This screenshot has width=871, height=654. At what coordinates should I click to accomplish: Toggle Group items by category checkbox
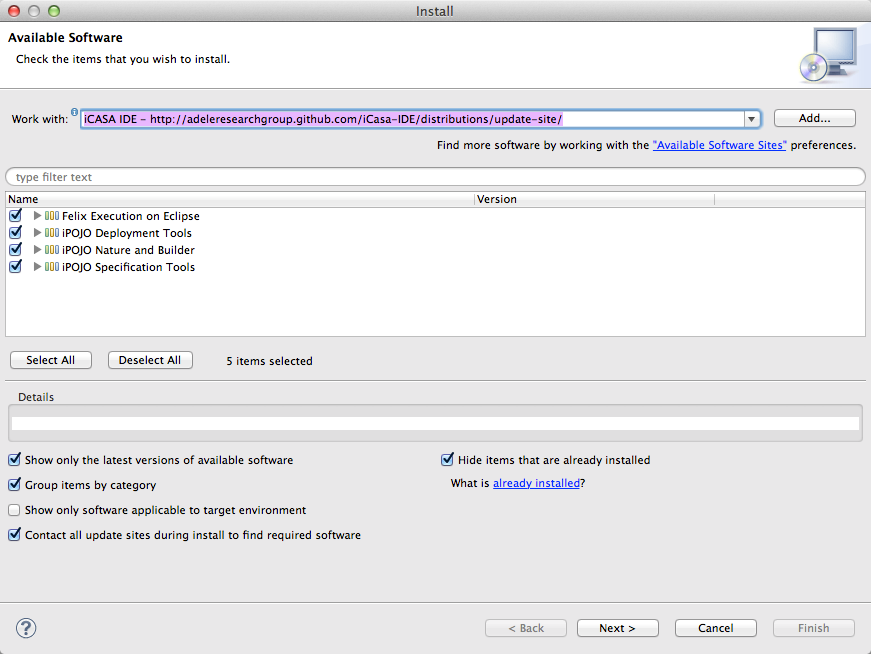coord(15,485)
